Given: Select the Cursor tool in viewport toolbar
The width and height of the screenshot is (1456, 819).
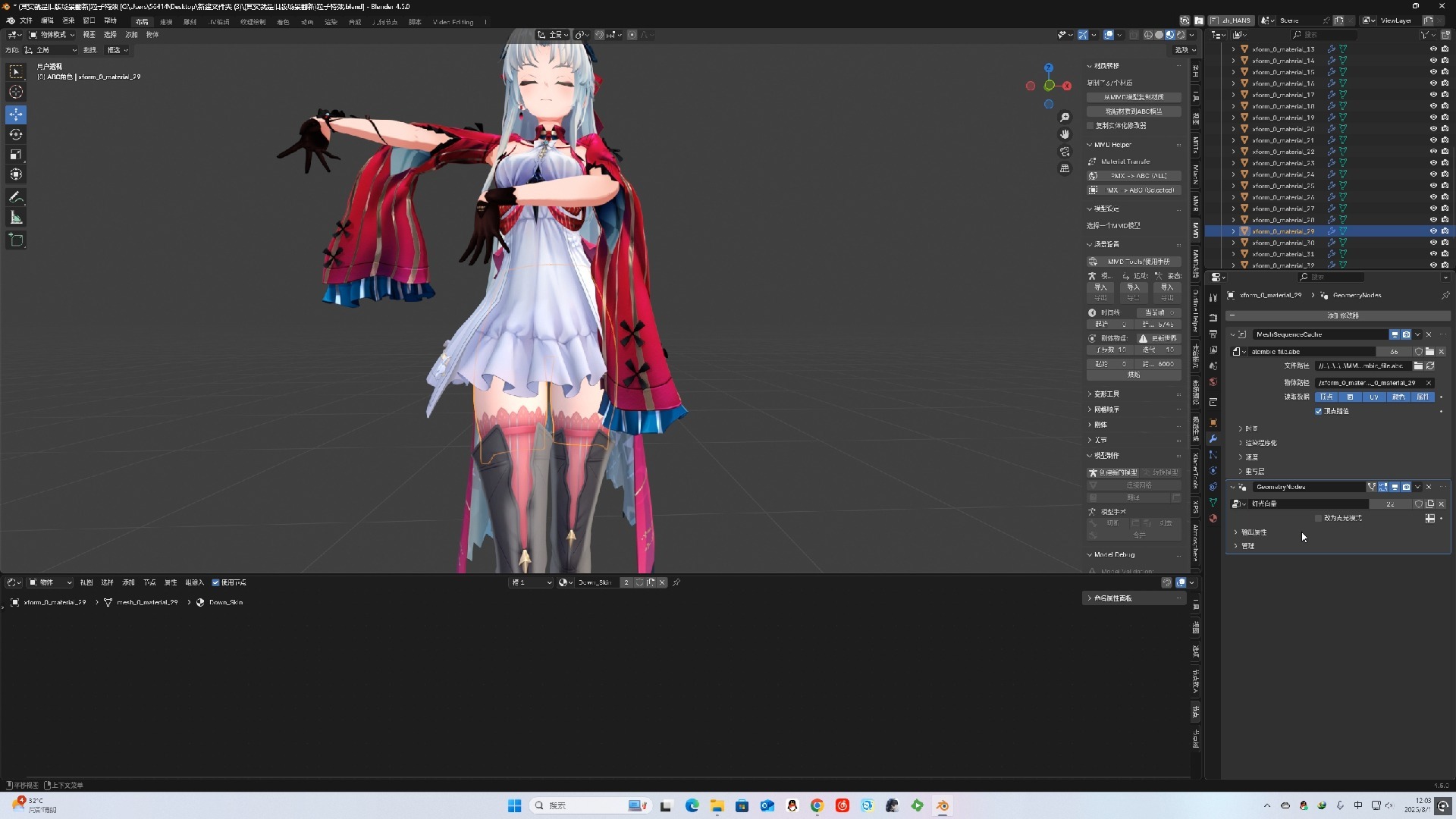Looking at the screenshot, I should [x=16, y=92].
